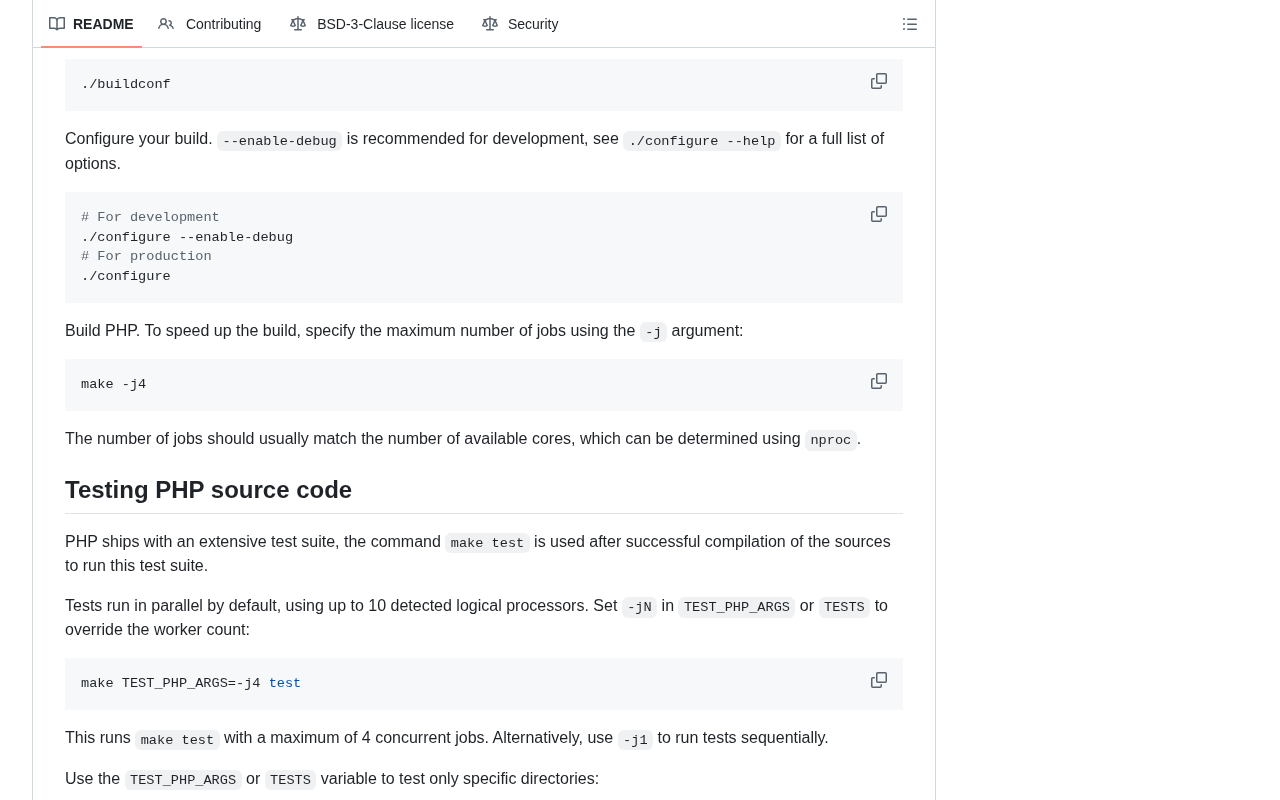The image size is (1280, 800).
Task: Copy the make -j4 command
Action: (879, 381)
